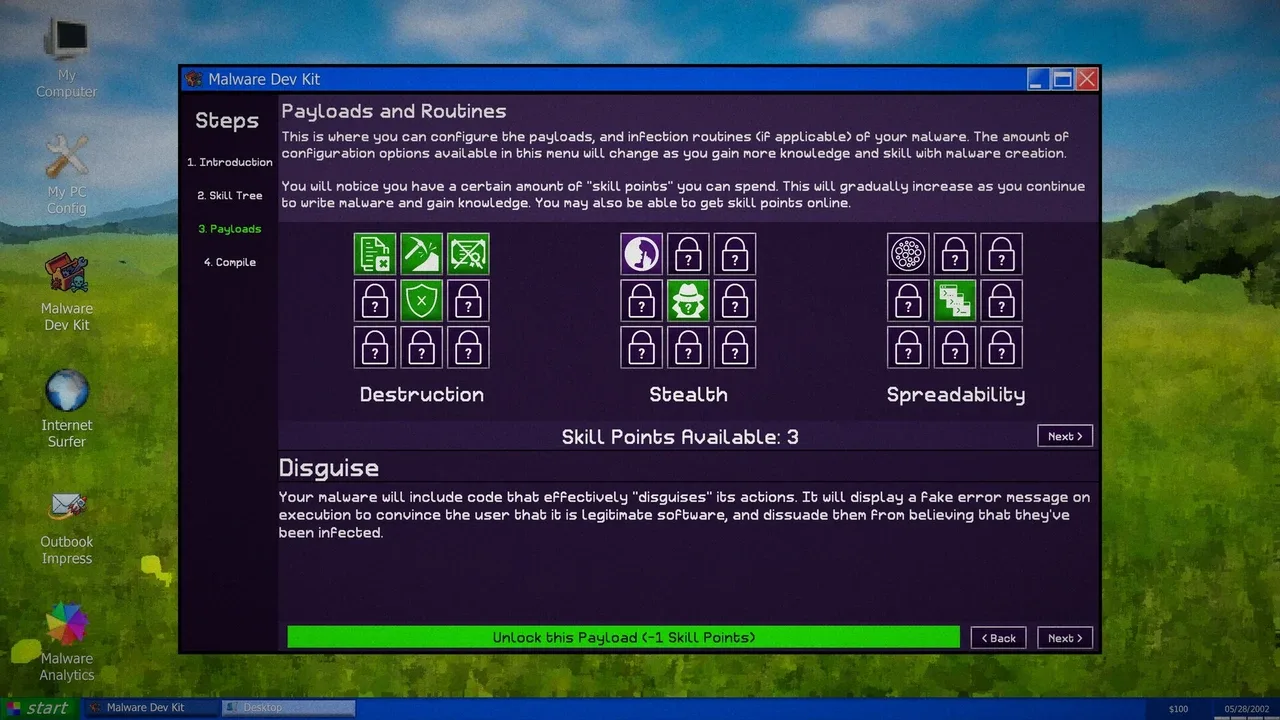Jump to the Compile step
The height and width of the screenshot is (720, 1280).
229,262
